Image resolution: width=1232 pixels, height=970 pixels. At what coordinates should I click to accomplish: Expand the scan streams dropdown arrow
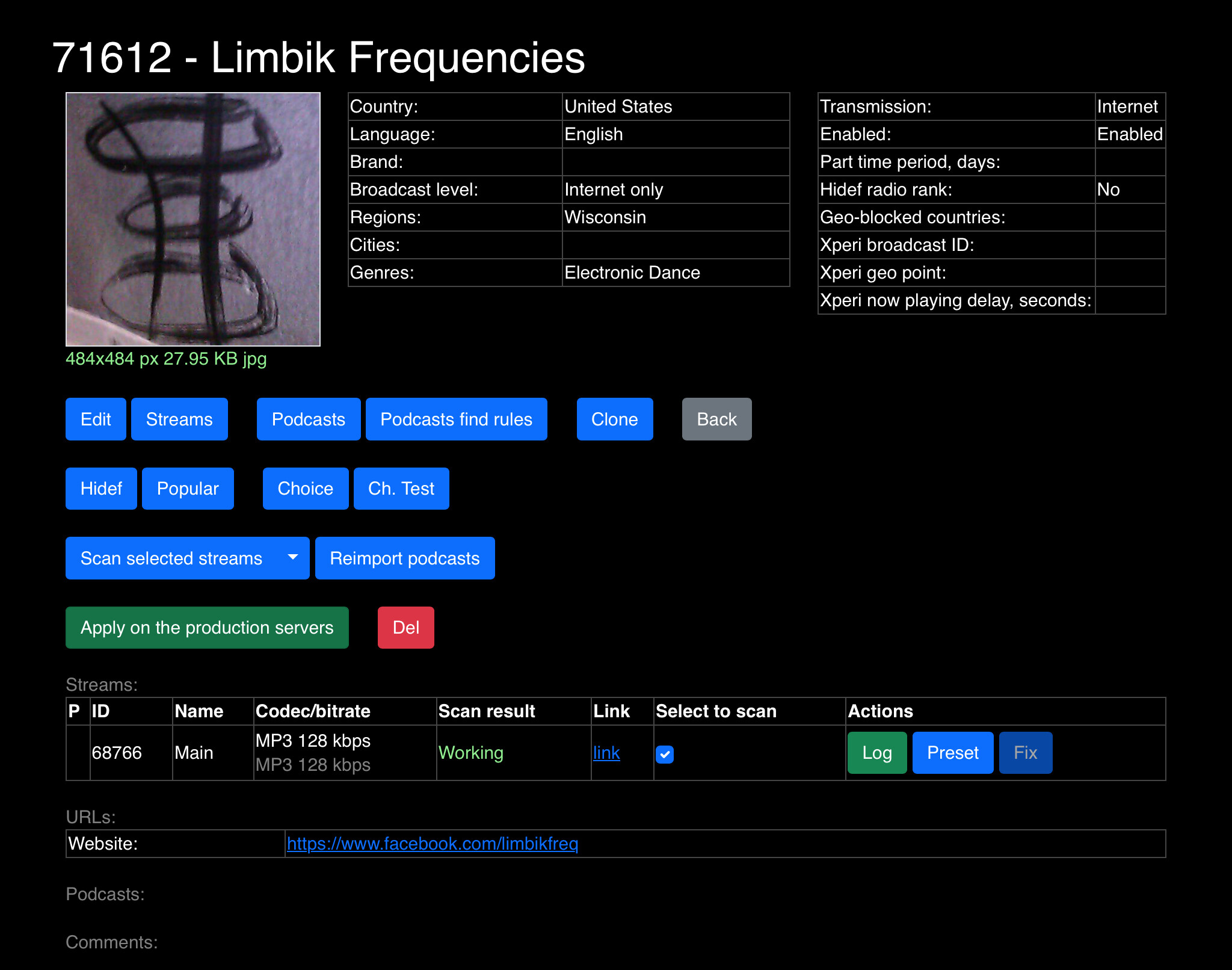pyautogui.click(x=293, y=558)
